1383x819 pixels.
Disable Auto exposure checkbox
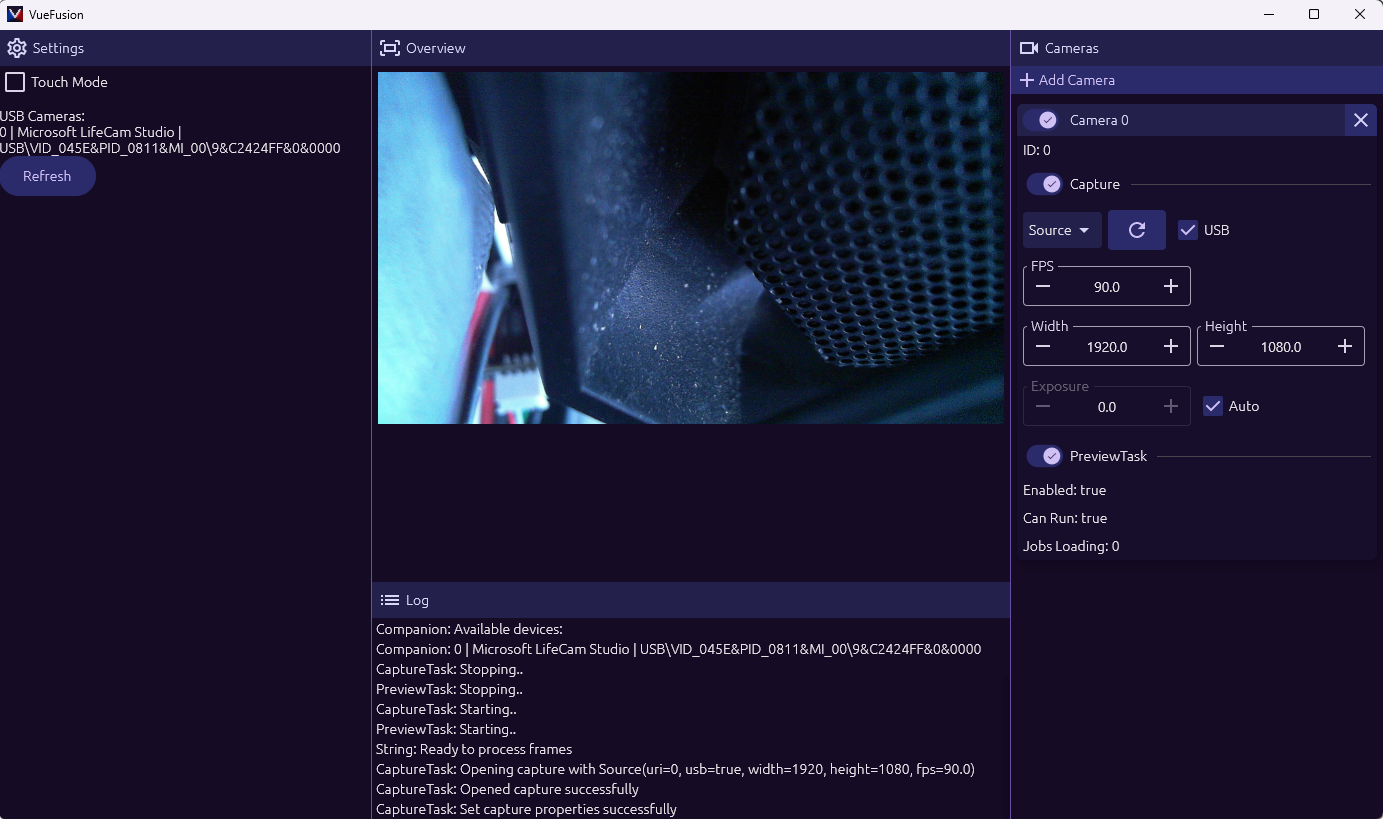tap(1213, 406)
